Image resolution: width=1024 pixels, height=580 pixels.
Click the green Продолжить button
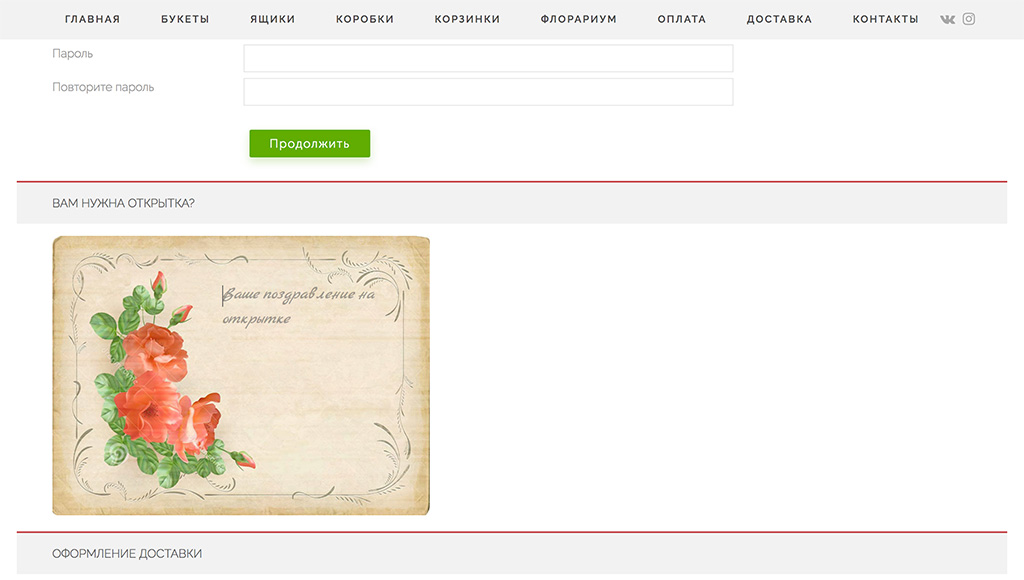310,144
